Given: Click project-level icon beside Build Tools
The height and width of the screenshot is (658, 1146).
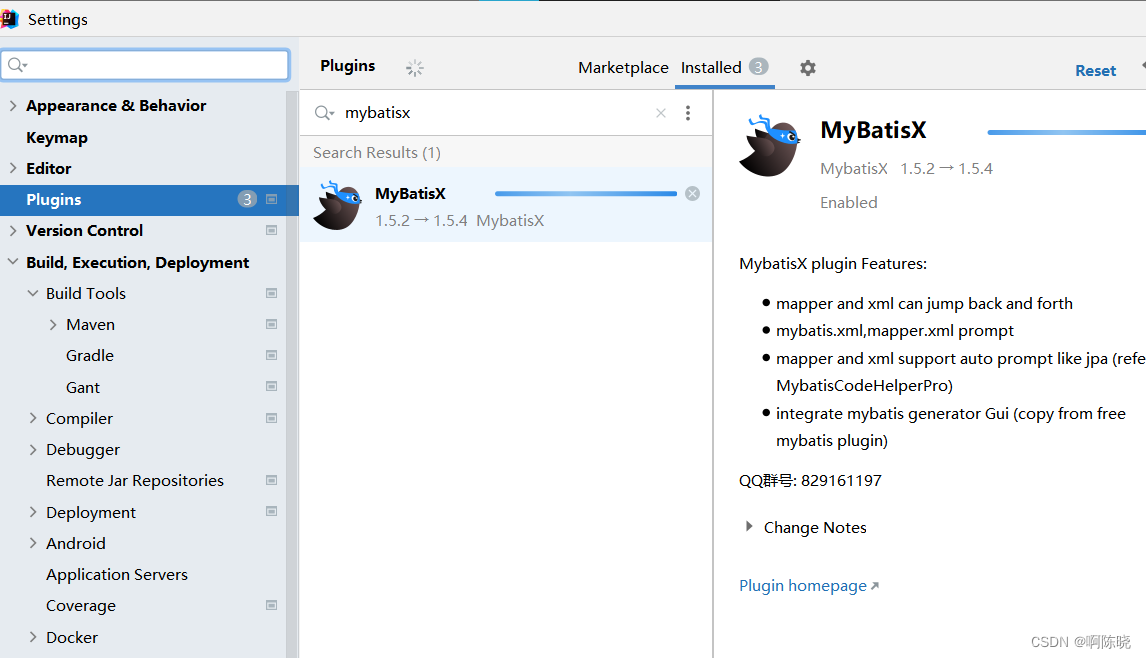Looking at the screenshot, I should pyautogui.click(x=271, y=293).
